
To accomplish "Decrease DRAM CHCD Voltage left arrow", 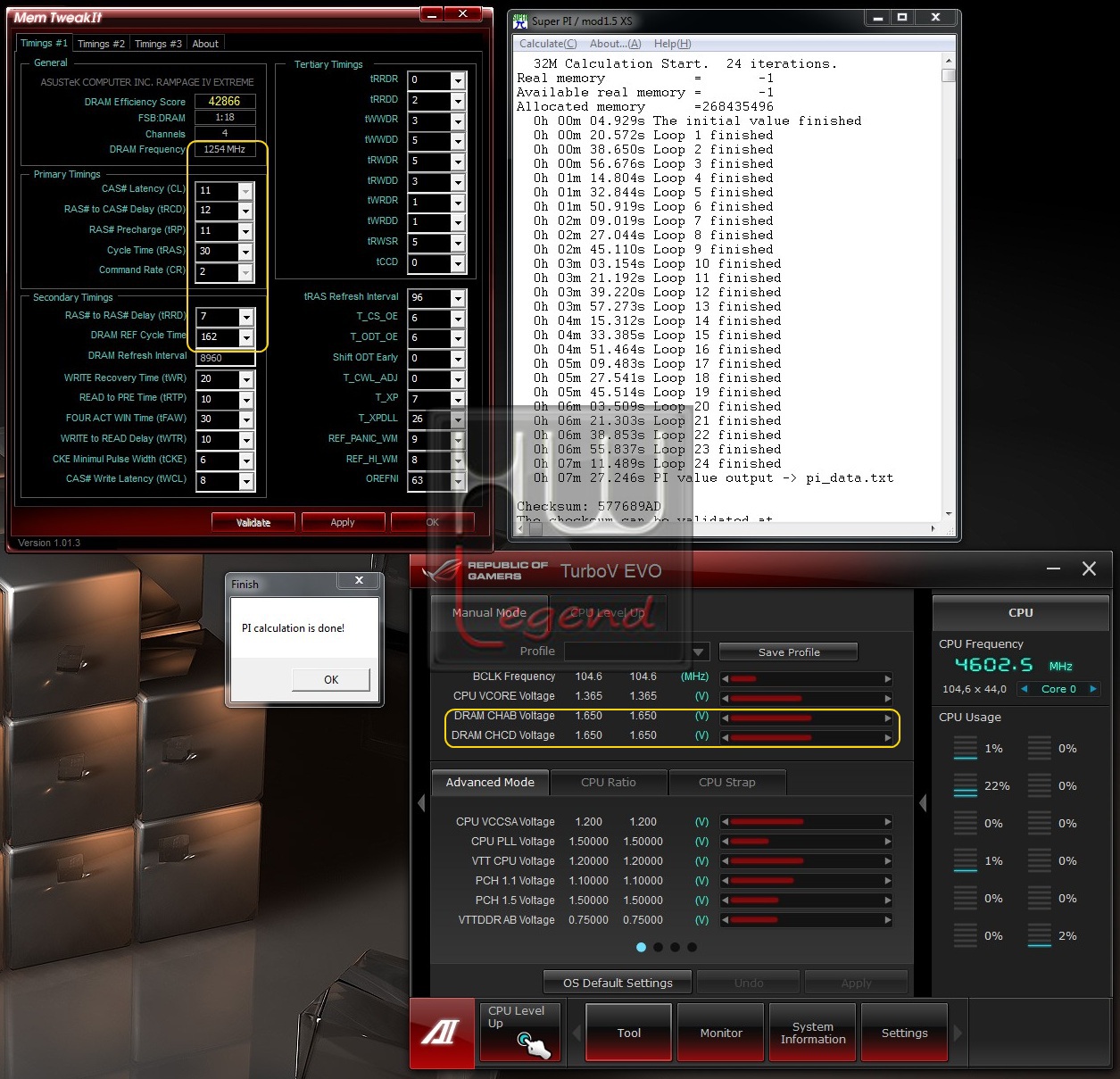I will (x=725, y=737).
